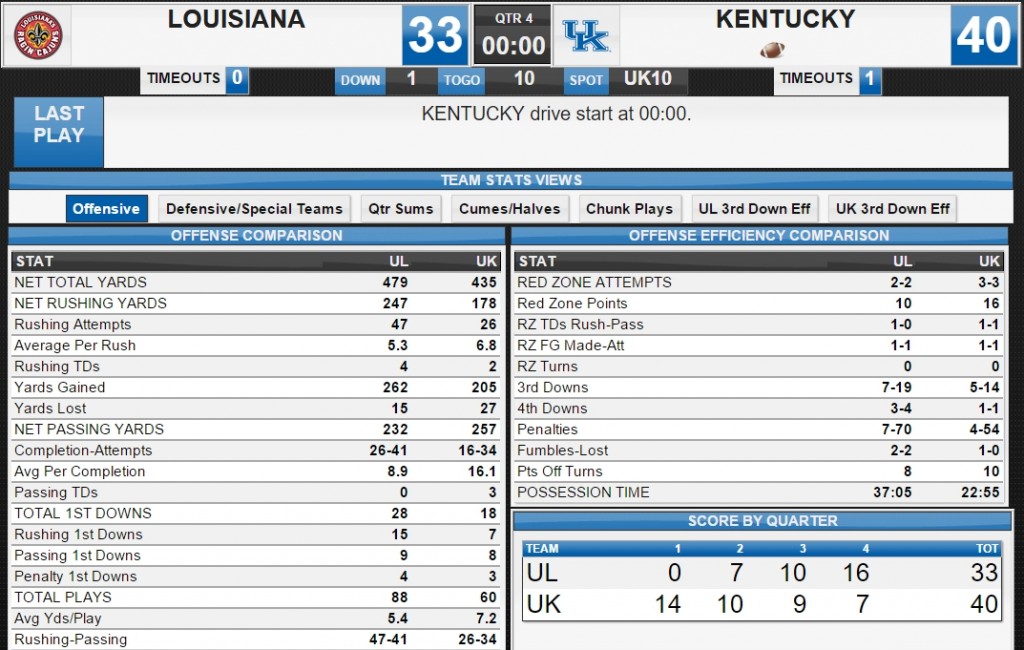Click the SPOT UK10 indicator
Screen dimensions: 1024x650
626,80
